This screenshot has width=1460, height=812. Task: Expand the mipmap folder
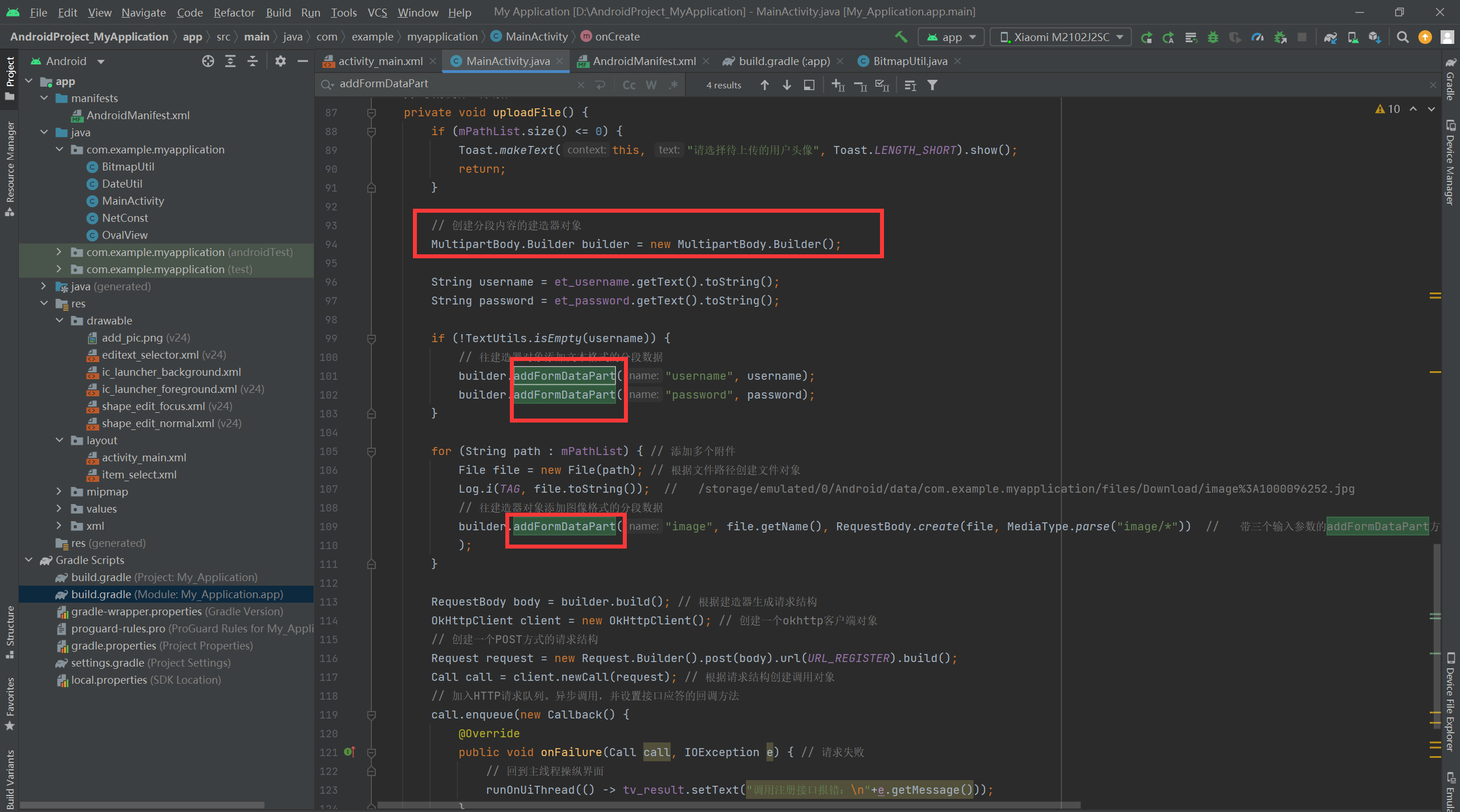click(x=59, y=492)
